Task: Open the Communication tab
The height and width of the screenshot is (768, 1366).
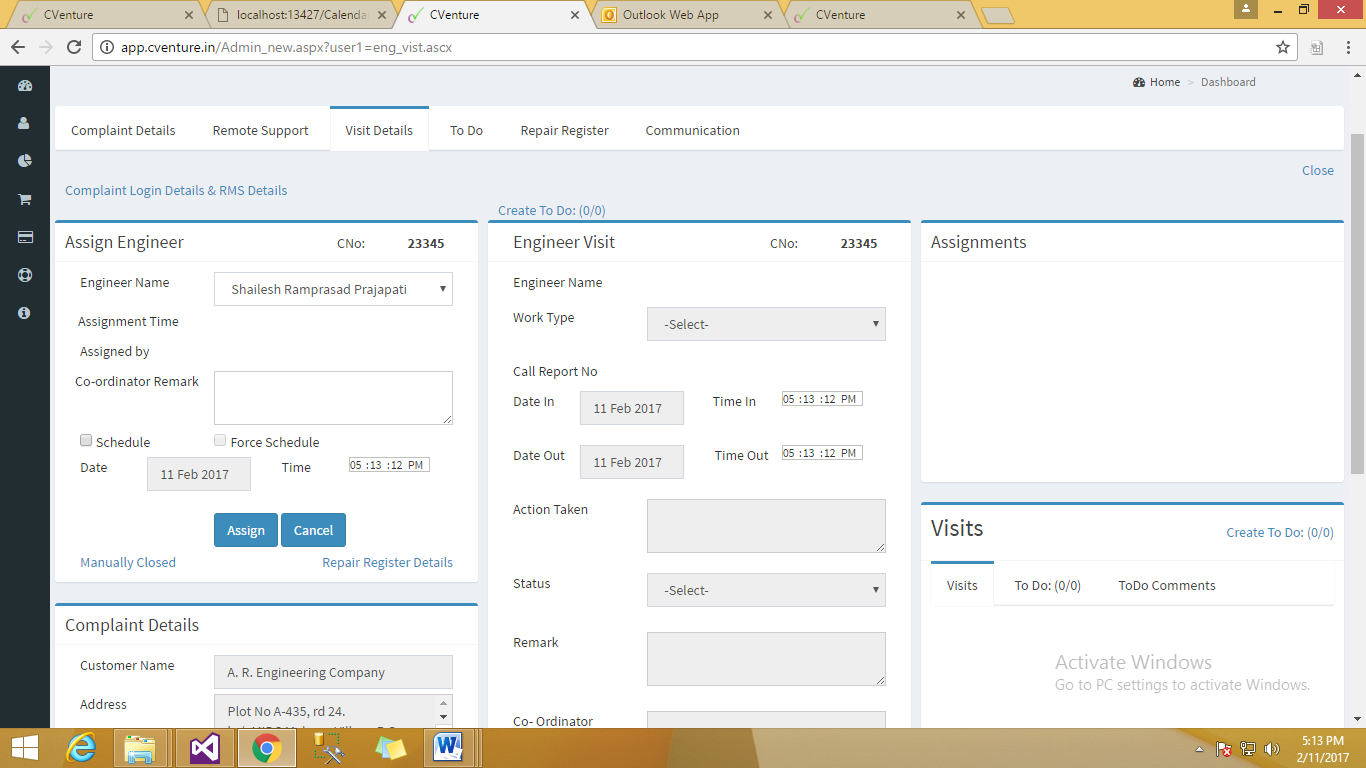Action: (x=692, y=130)
